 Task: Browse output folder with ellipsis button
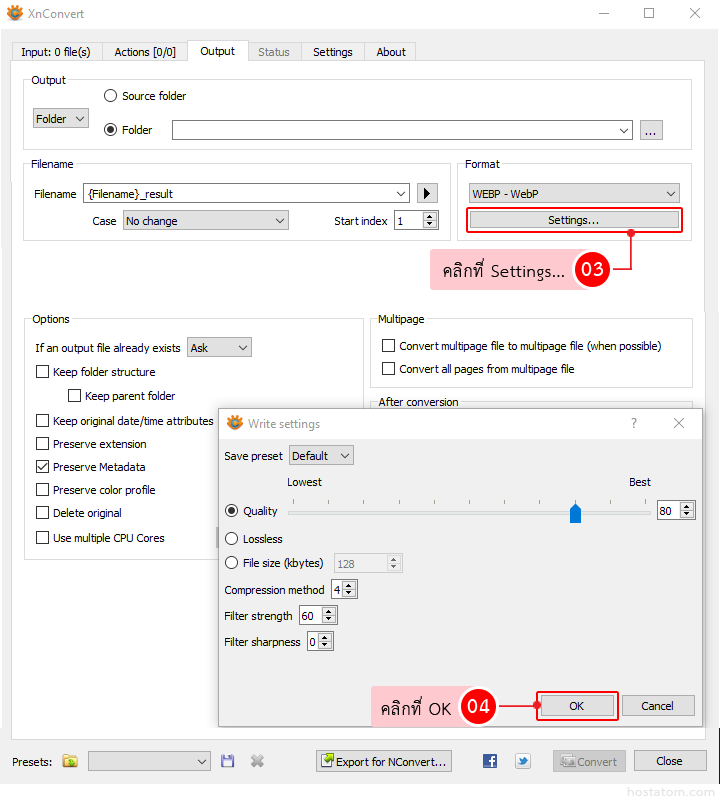pyautogui.click(x=651, y=130)
